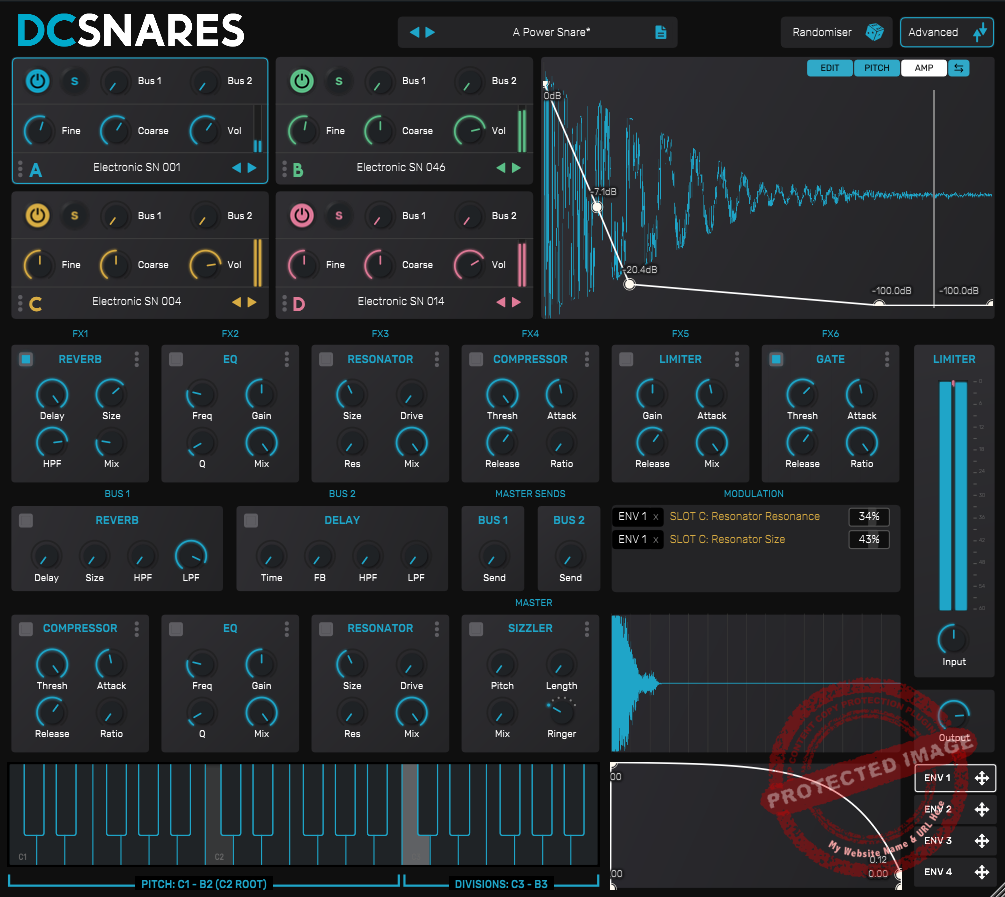The image size is (1005, 897).
Task: Select ENV 4 envelope button
Action: tap(955, 872)
